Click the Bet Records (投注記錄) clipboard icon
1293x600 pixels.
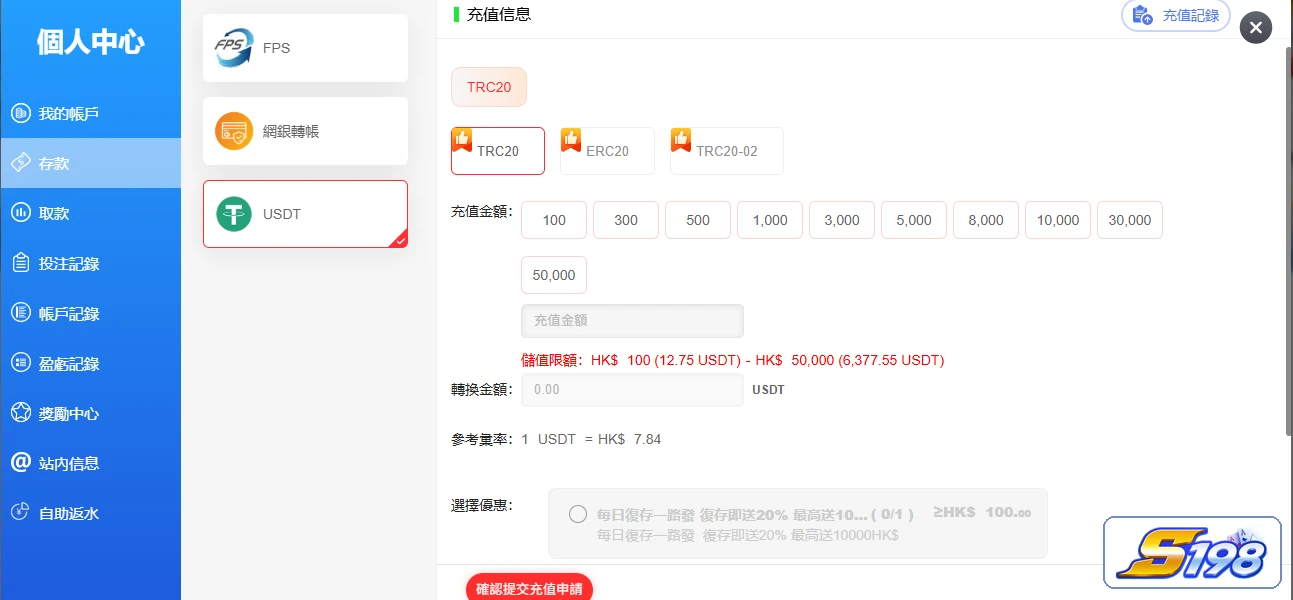[x=20, y=263]
